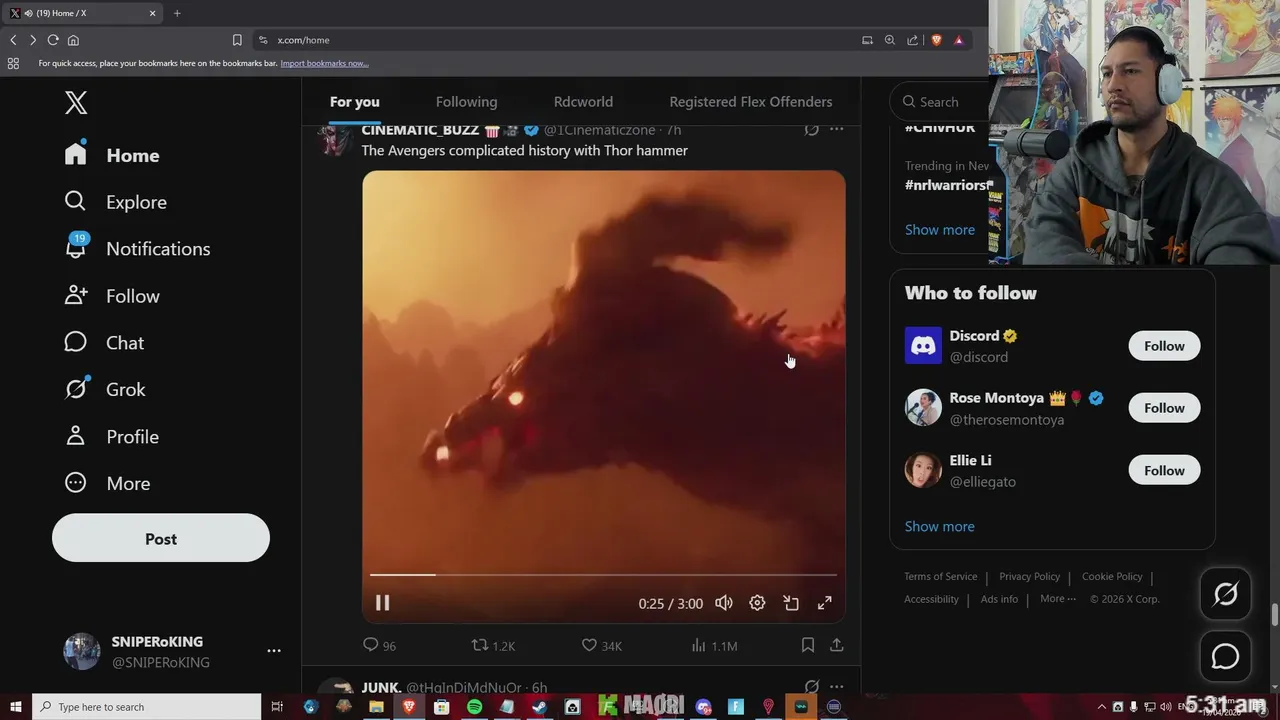Follow the Discord account

tap(1164, 346)
